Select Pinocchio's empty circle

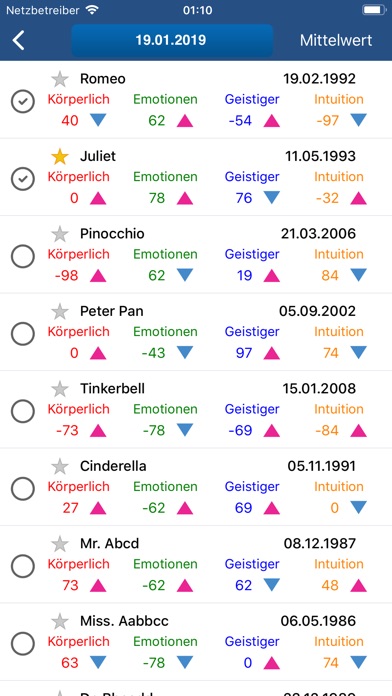click(23, 257)
